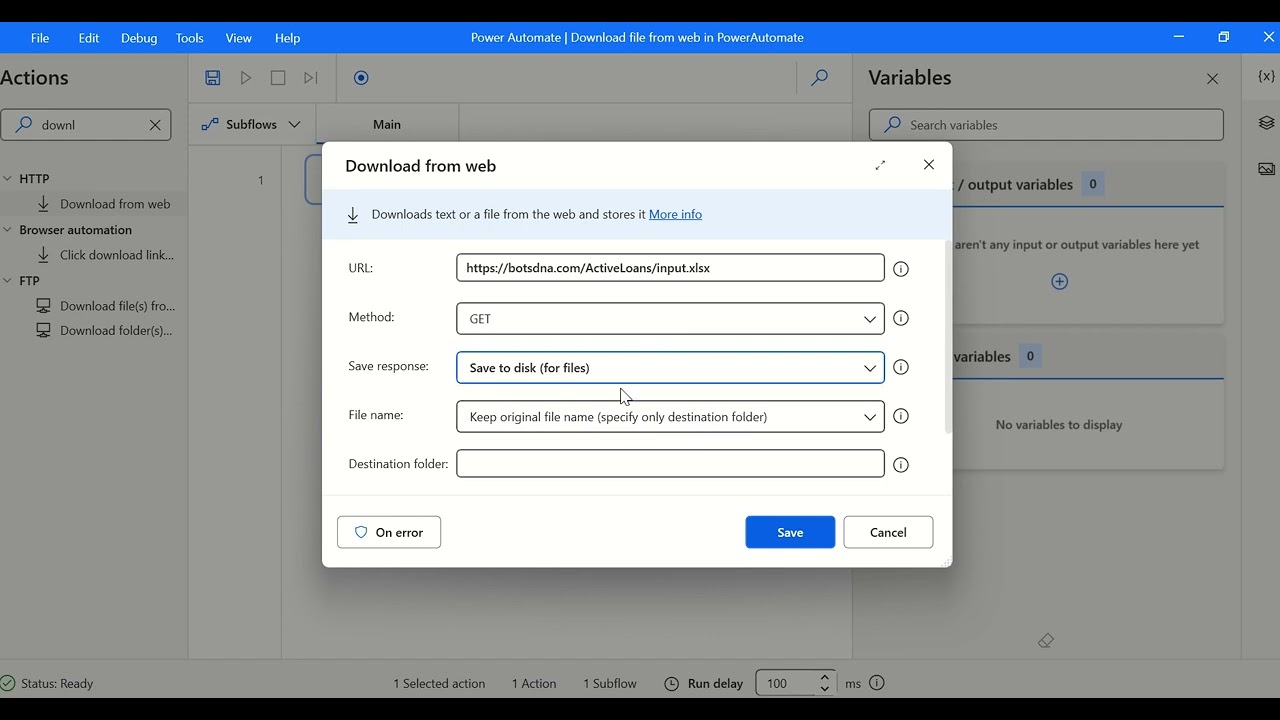This screenshot has width=1280, height=720.
Task: Open flow search with the magnifier icon
Action: tap(819, 78)
